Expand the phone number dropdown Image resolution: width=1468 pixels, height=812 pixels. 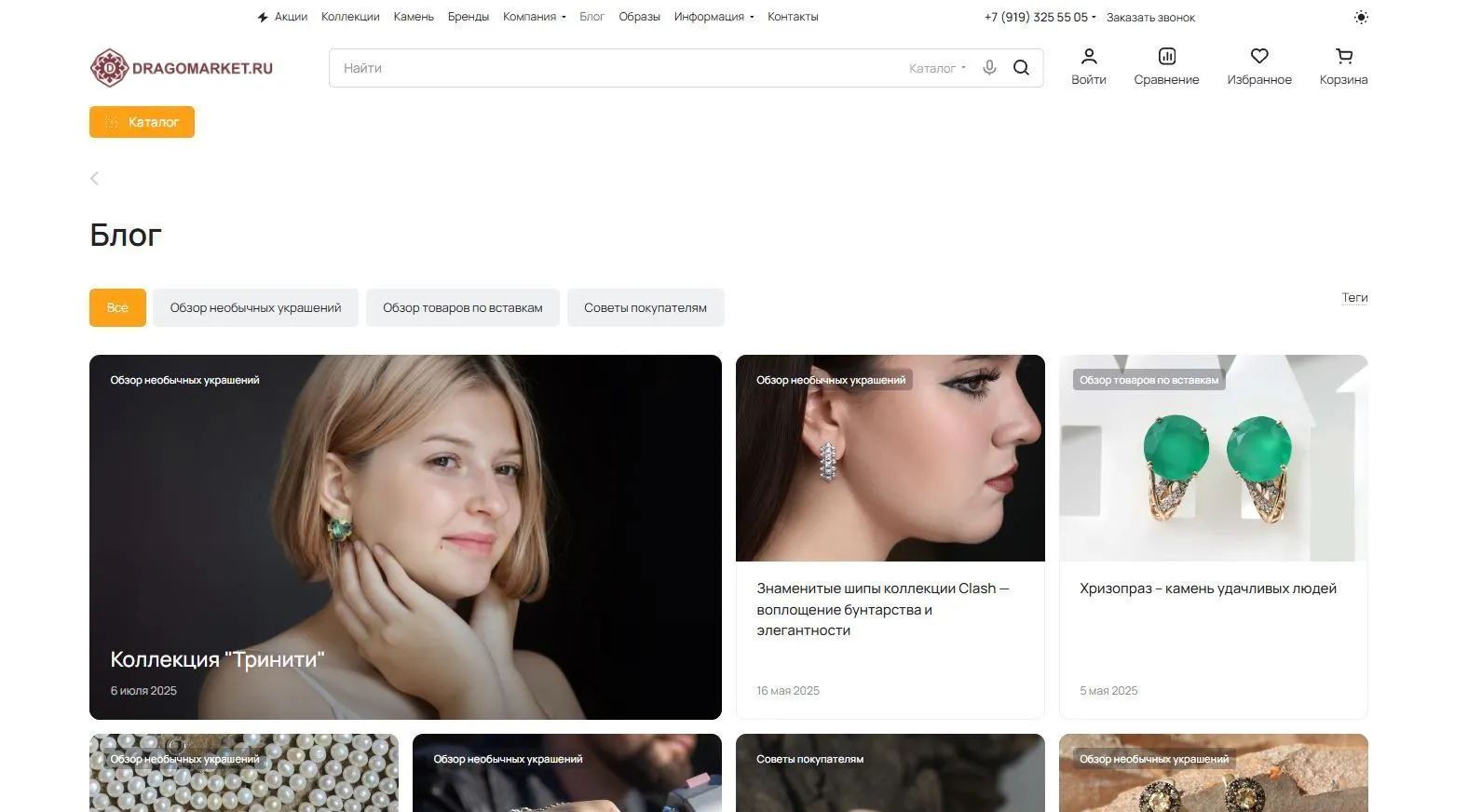point(1040,17)
